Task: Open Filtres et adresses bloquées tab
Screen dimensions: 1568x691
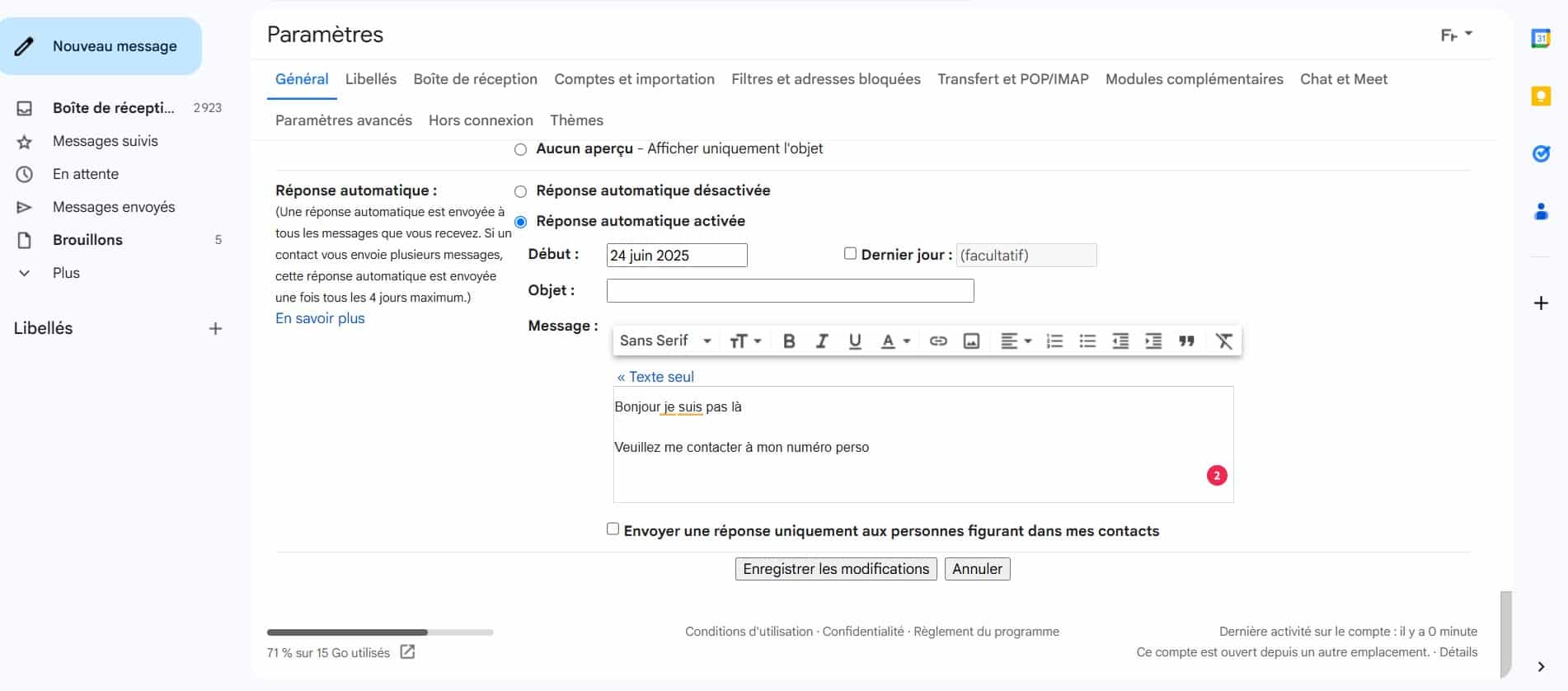Action: click(x=826, y=79)
